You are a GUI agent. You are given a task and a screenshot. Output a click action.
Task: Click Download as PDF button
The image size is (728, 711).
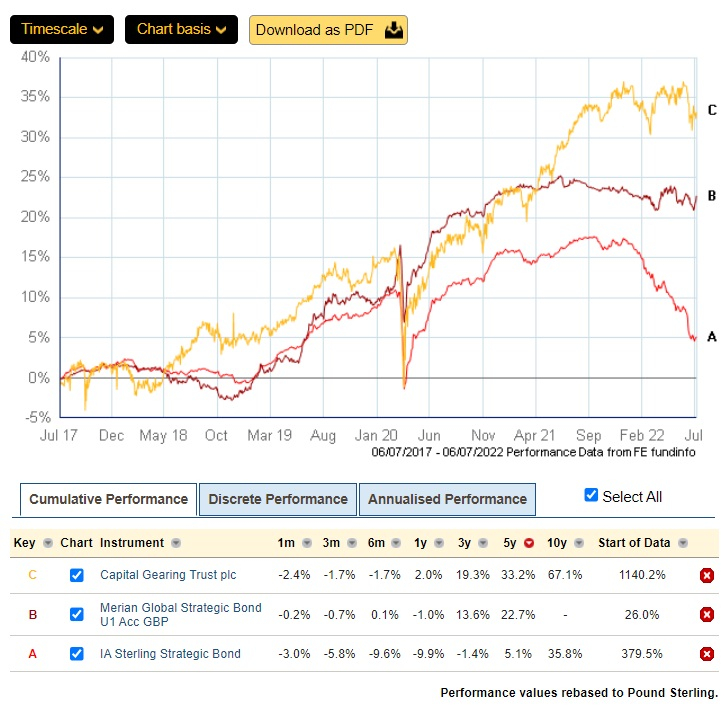(x=328, y=30)
